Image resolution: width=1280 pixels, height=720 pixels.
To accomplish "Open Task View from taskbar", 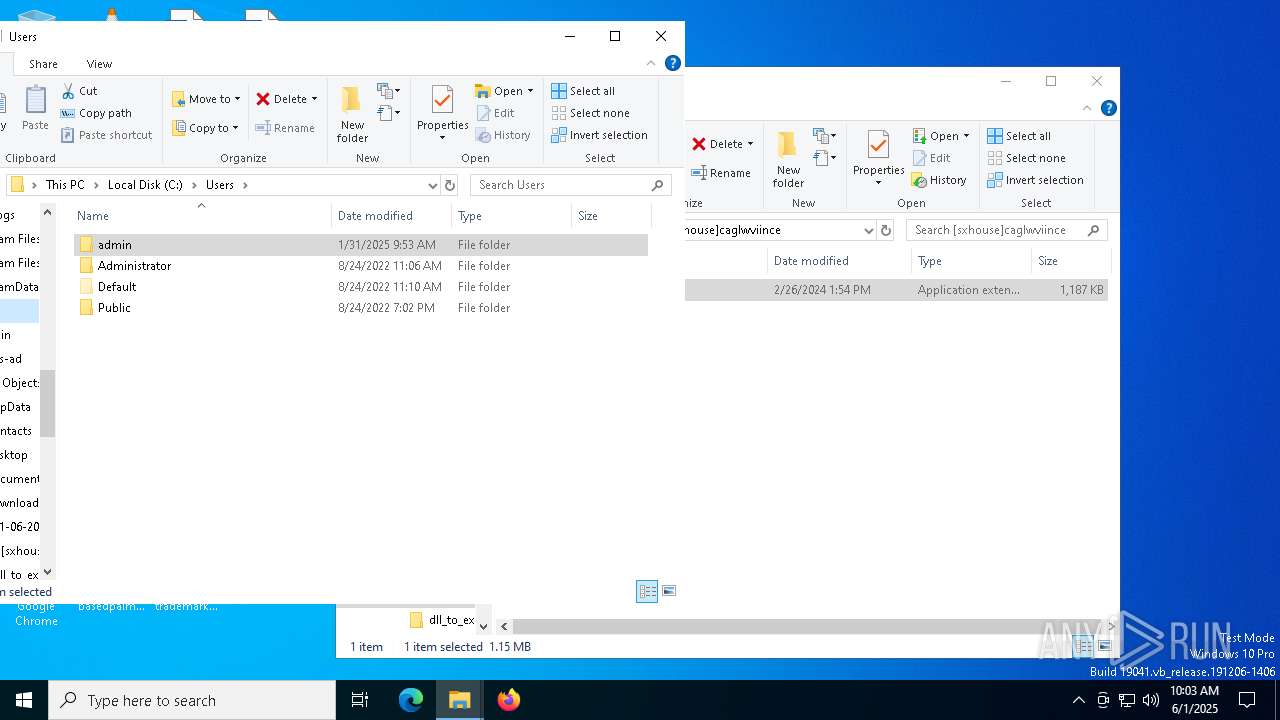I will [360, 700].
